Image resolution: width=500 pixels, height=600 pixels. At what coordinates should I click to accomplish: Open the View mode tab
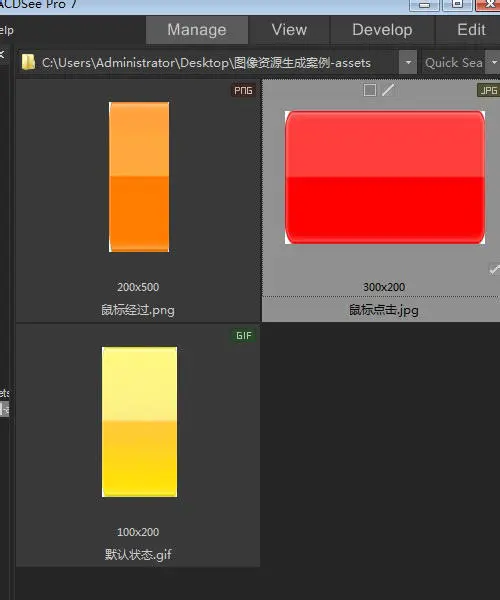pos(289,30)
